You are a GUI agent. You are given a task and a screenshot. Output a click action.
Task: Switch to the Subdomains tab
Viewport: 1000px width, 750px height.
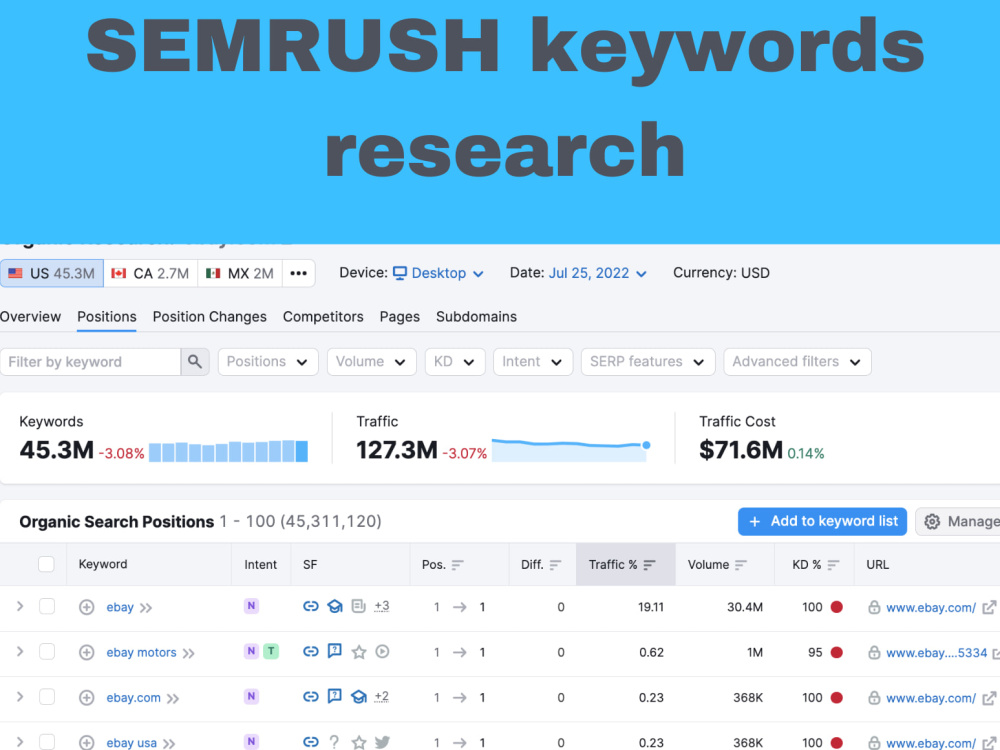click(x=476, y=317)
